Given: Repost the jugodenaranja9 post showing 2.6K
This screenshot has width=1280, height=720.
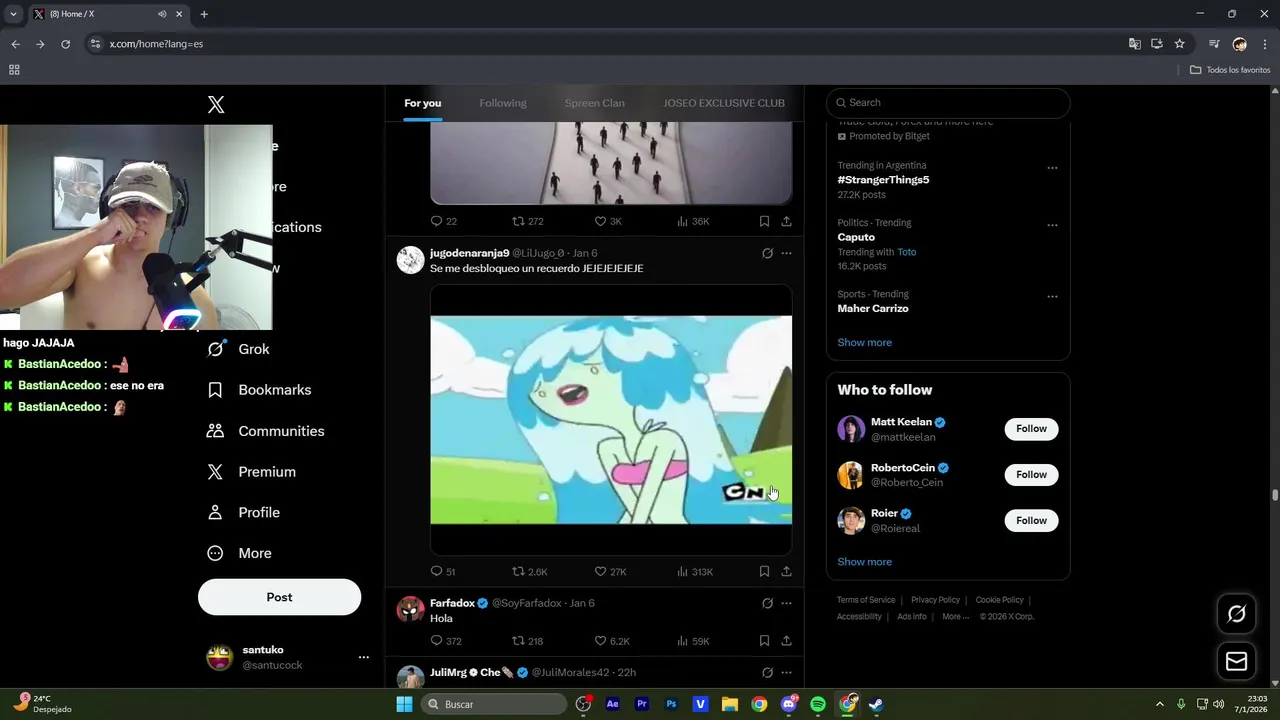Looking at the screenshot, I should coord(530,572).
